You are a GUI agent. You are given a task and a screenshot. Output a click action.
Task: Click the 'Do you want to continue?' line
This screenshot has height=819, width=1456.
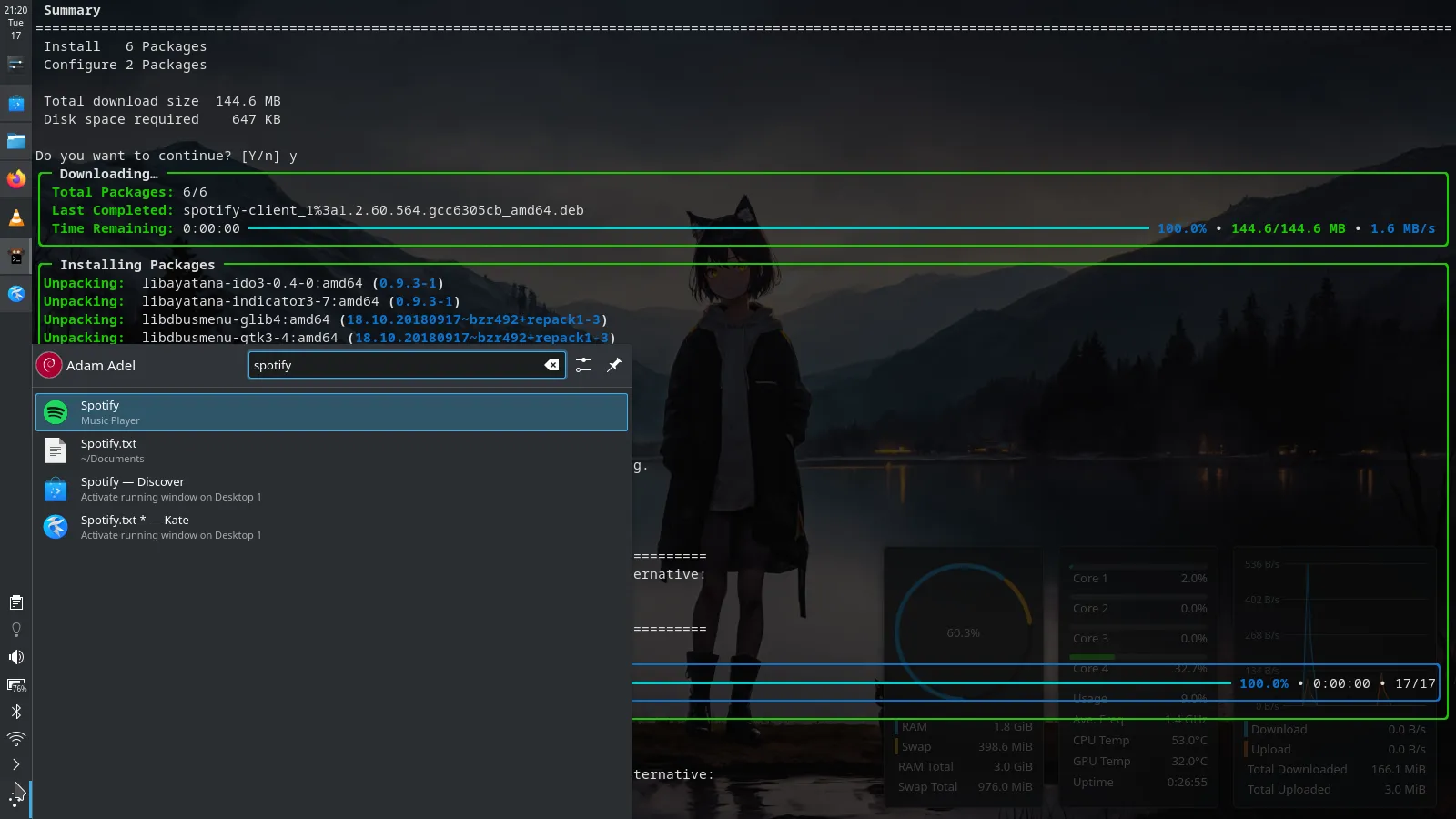(x=167, y=156)
